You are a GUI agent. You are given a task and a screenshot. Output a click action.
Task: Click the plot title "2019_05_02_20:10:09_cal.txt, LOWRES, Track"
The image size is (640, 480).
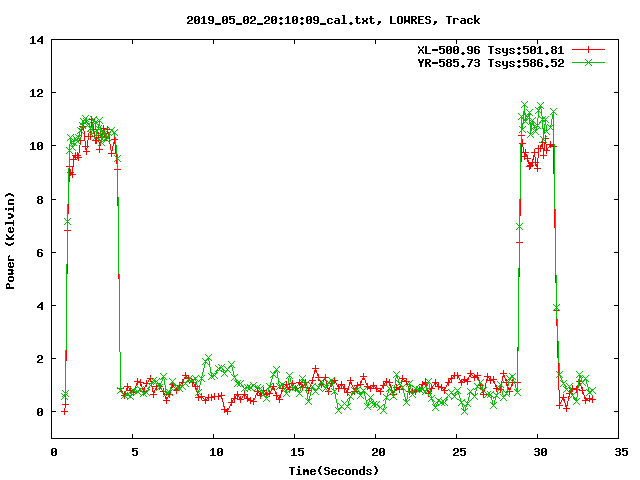333,20
